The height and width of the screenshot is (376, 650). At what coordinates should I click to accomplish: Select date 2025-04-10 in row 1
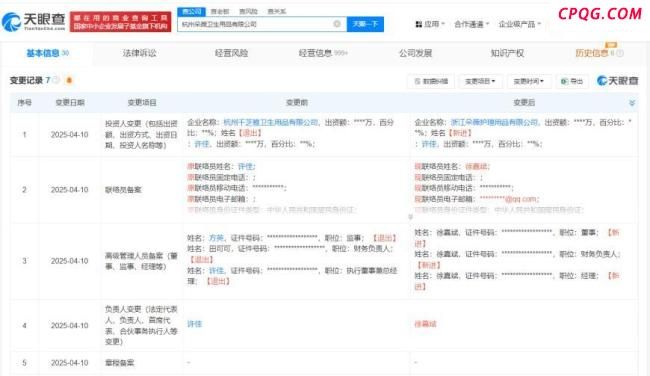click(x=70, y=134)
